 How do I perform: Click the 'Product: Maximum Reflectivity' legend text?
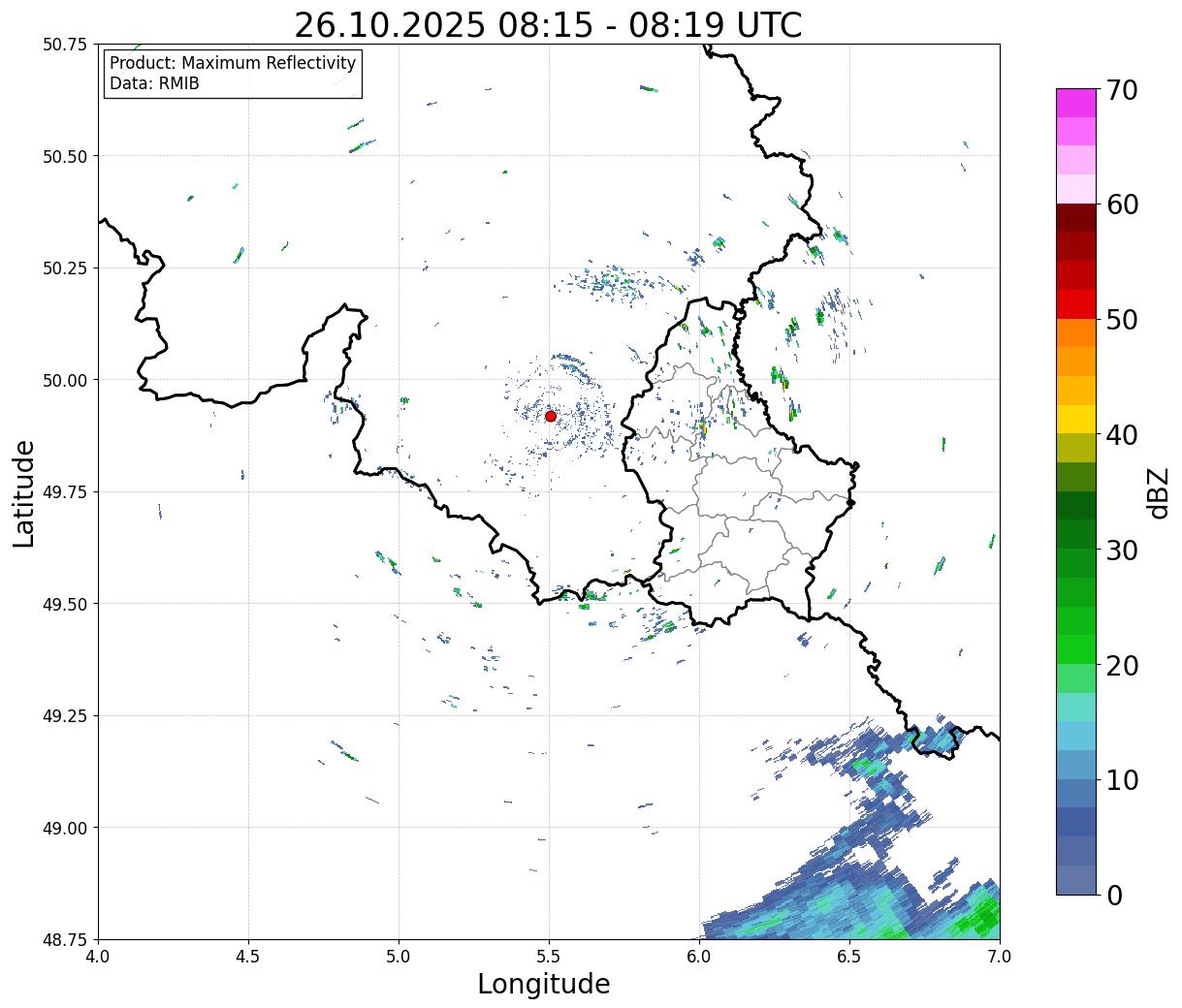233,63
